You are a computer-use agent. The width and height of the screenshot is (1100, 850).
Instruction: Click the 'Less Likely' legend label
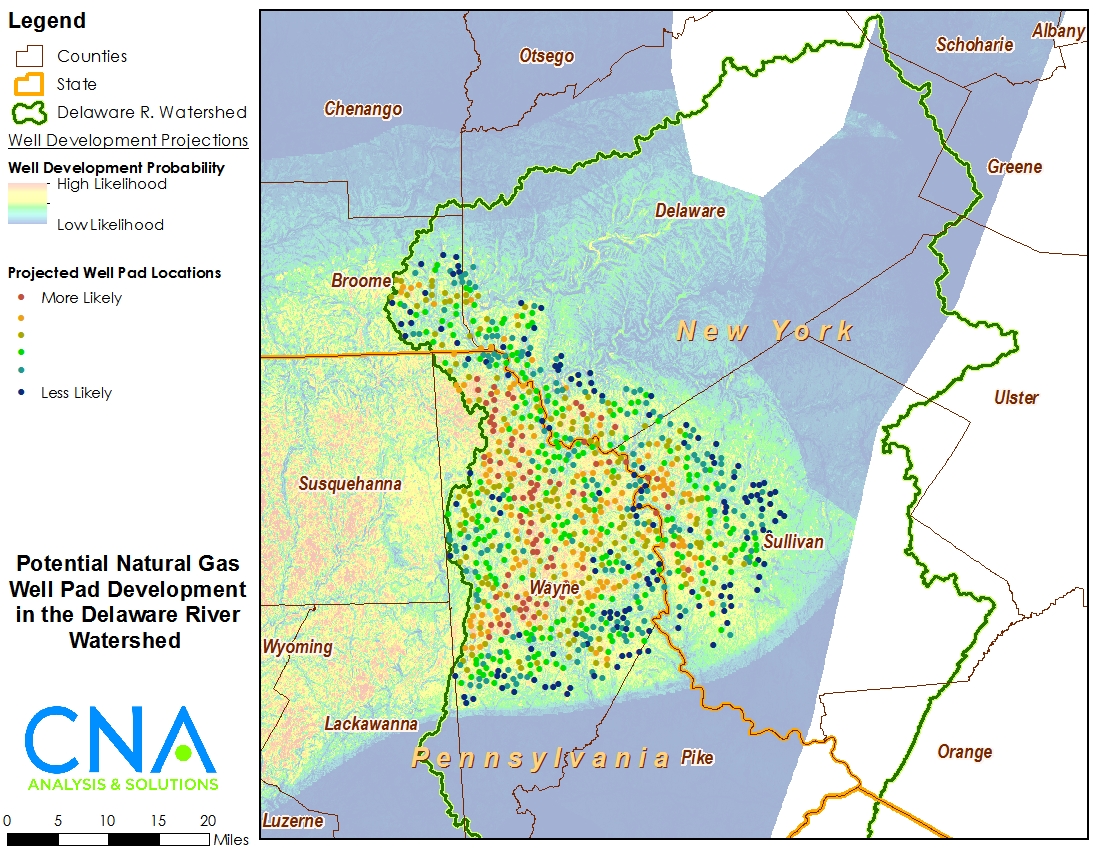pos(76,393)
